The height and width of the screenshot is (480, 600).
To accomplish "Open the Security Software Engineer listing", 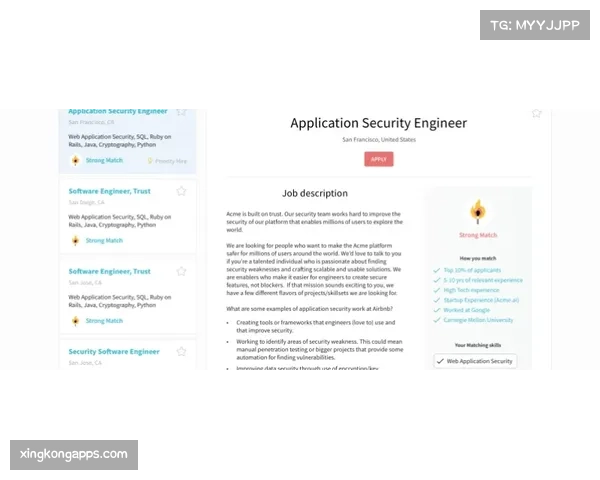I will (114, 352).
